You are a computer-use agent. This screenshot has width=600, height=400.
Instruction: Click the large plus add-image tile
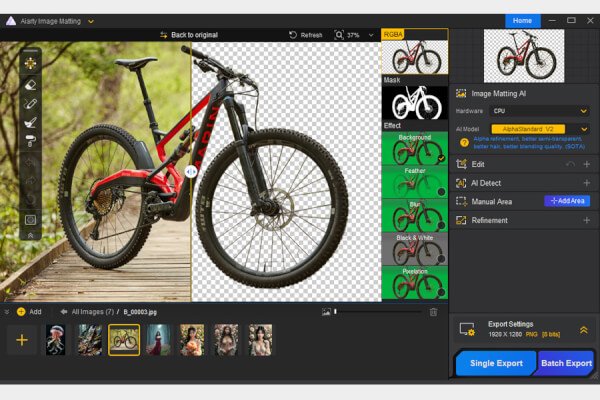point(22,340)
